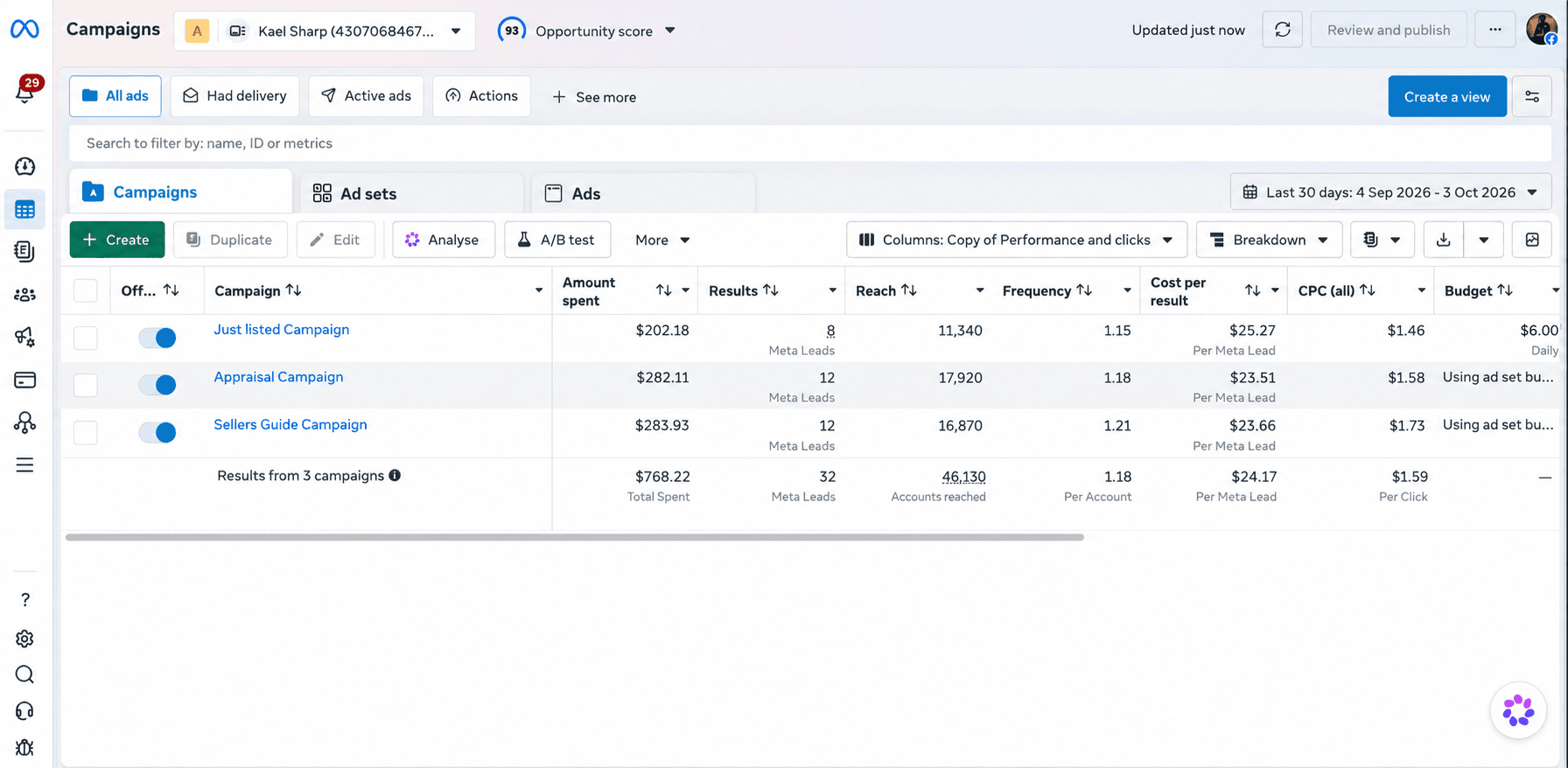Open the account overview gauge icon
Image resolution: width=1568 pixels, height=768 pixels.
pos(24,166)
